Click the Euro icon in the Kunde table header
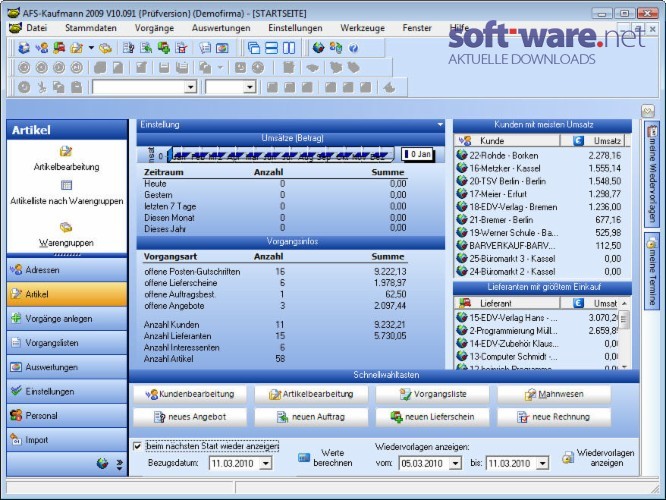Screen dimensions: 666x500 pos(578,141)
